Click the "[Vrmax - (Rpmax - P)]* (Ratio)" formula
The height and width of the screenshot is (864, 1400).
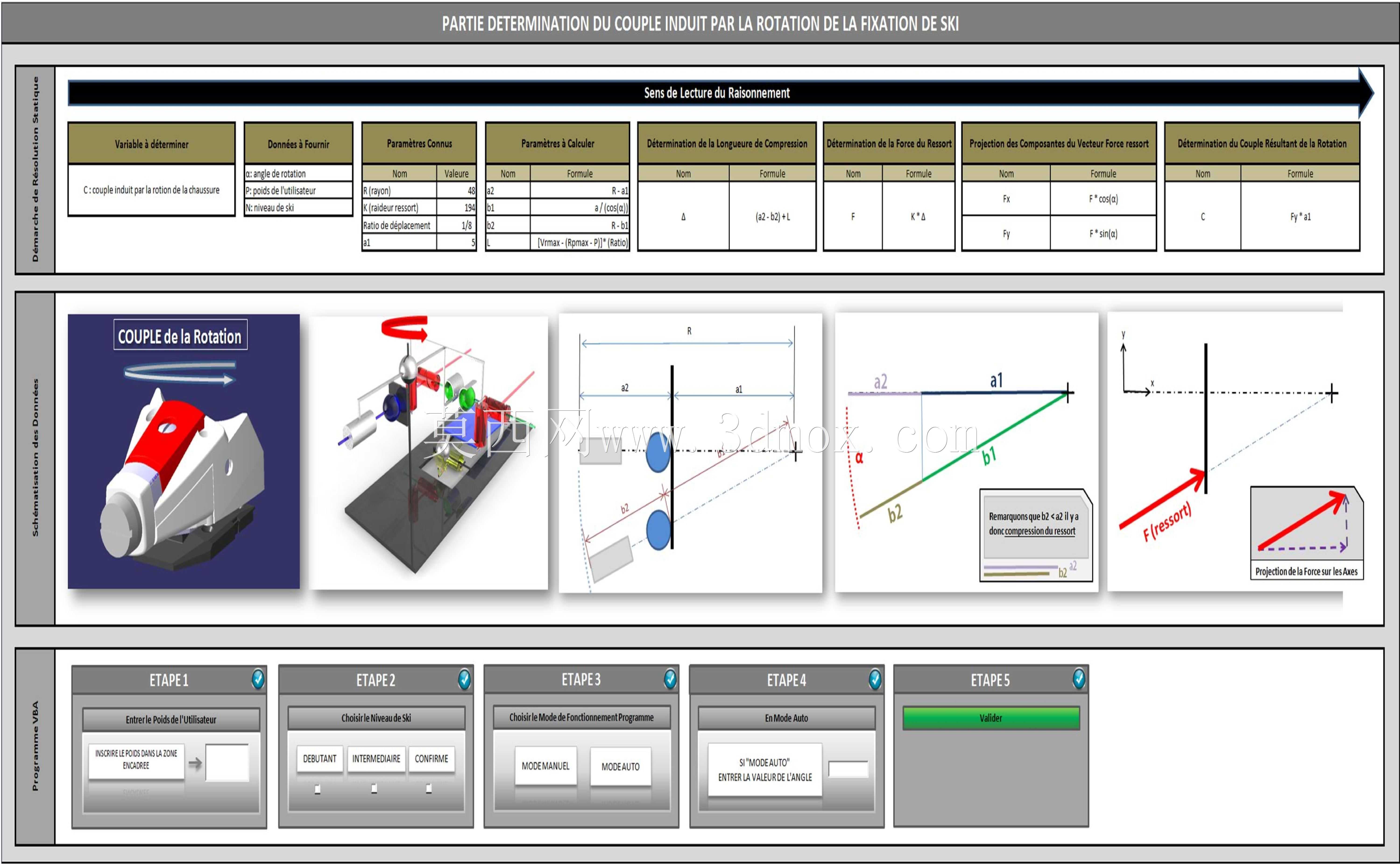[x=580, y=242]
